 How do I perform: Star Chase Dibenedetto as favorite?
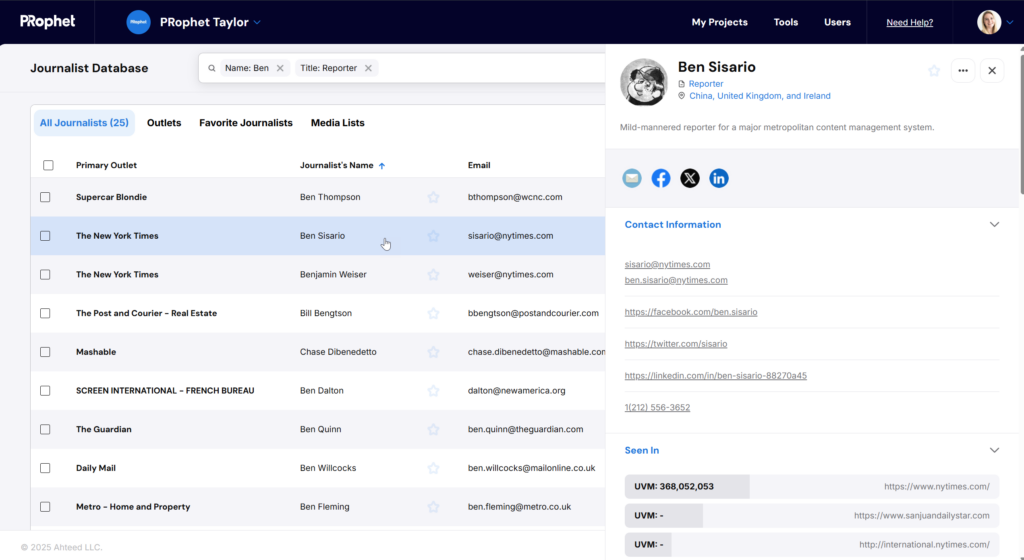(x=433, y=352)
